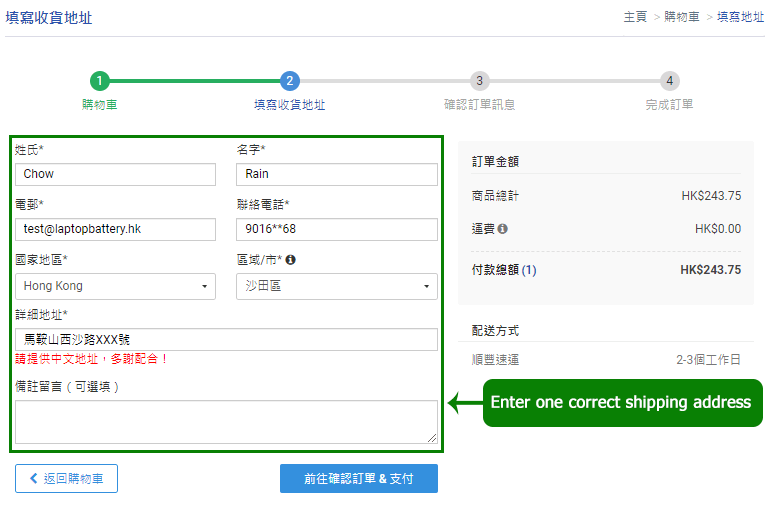Click 填寫地址 breadcrumb item
The image size is (770, 520).
point(740,17)
